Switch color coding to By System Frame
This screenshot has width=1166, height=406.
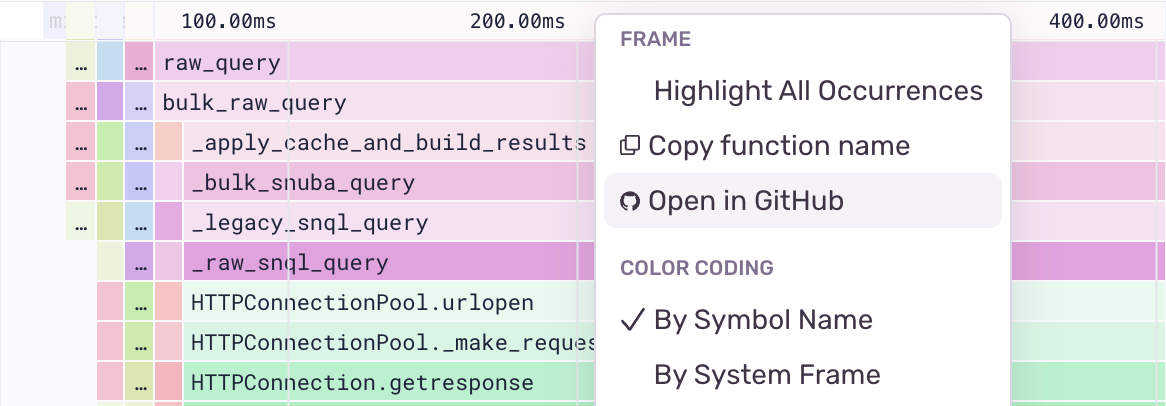[767, 375]
